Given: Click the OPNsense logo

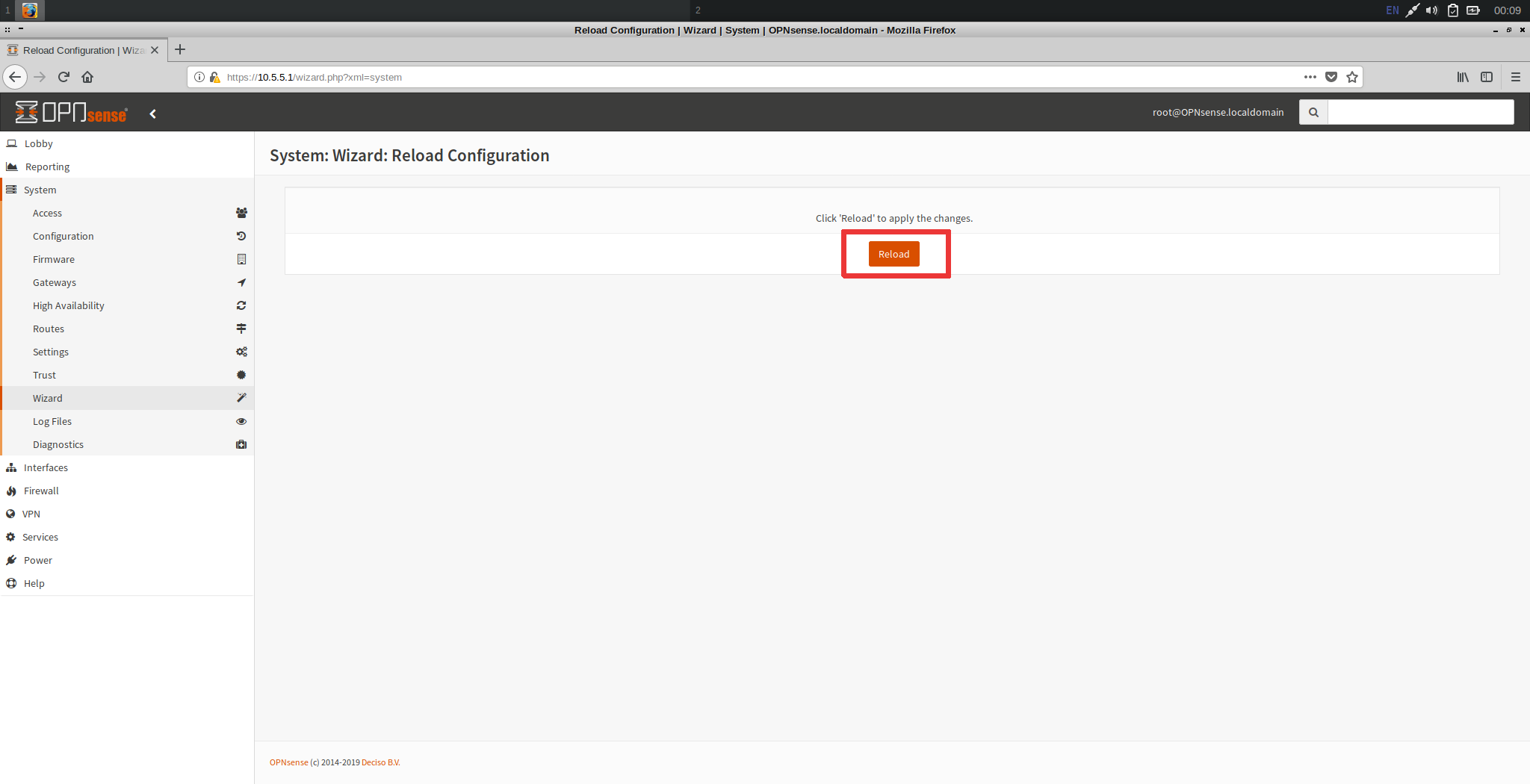Looking at the screenshot, I should (x=72, y=113).
